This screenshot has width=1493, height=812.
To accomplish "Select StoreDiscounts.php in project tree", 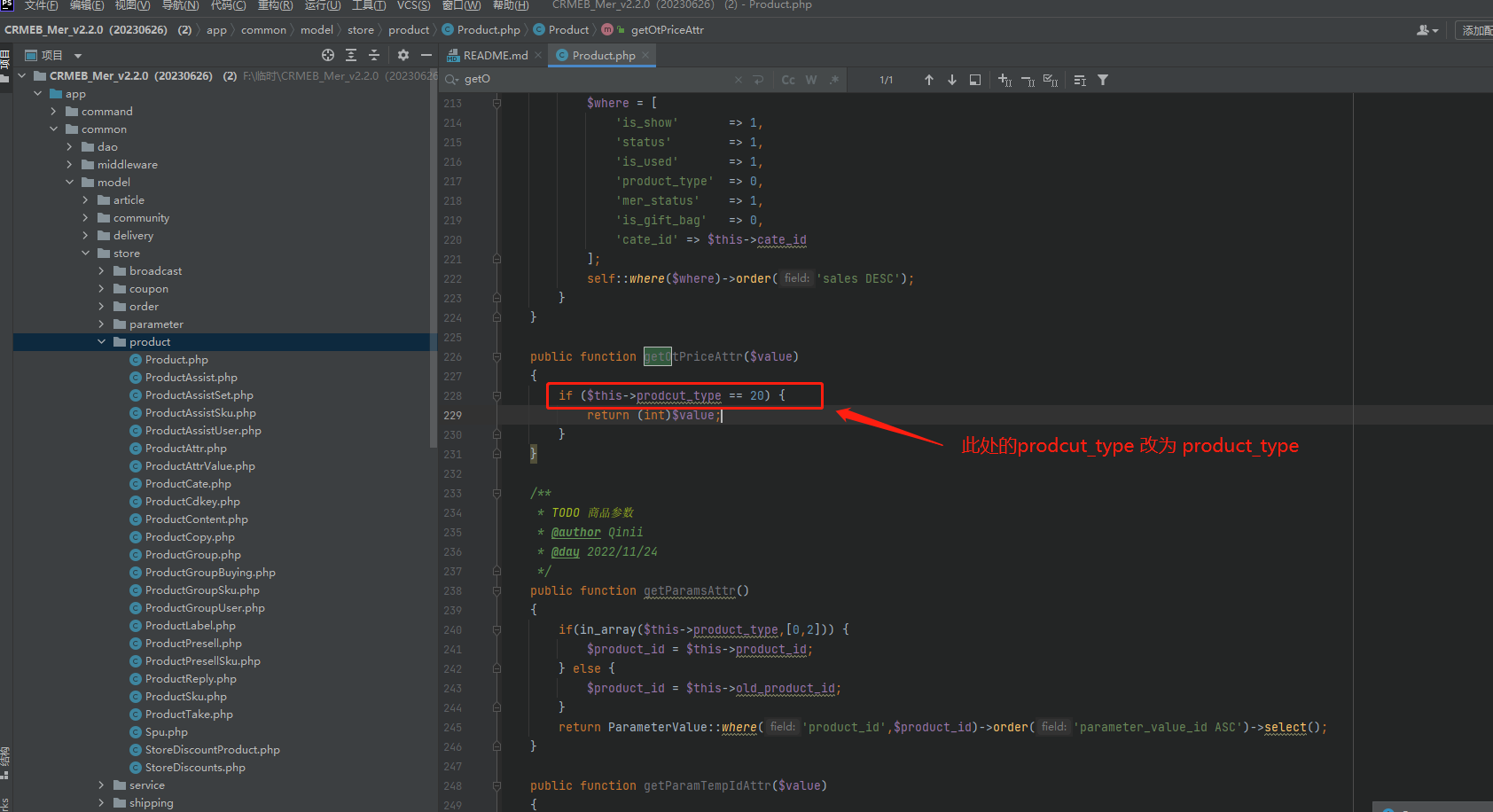I will coord(195,767).
